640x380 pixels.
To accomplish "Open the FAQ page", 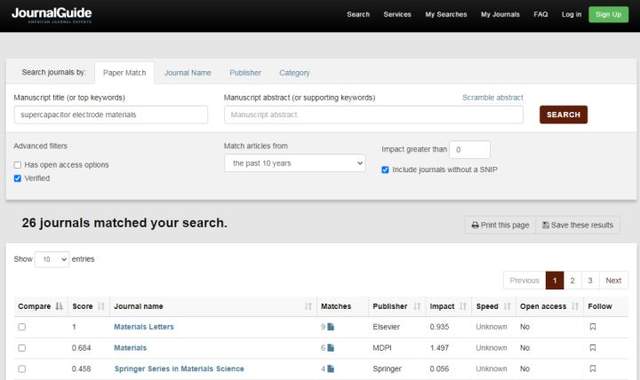I will (541, 14).
